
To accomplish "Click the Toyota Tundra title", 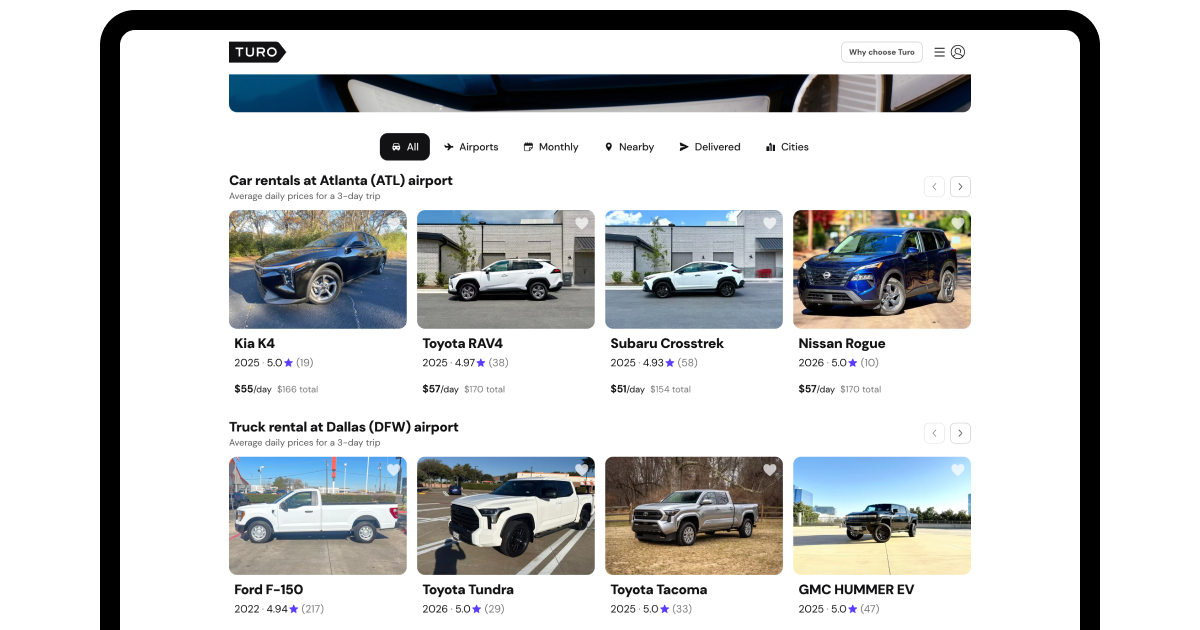I will tap(468, 590).
